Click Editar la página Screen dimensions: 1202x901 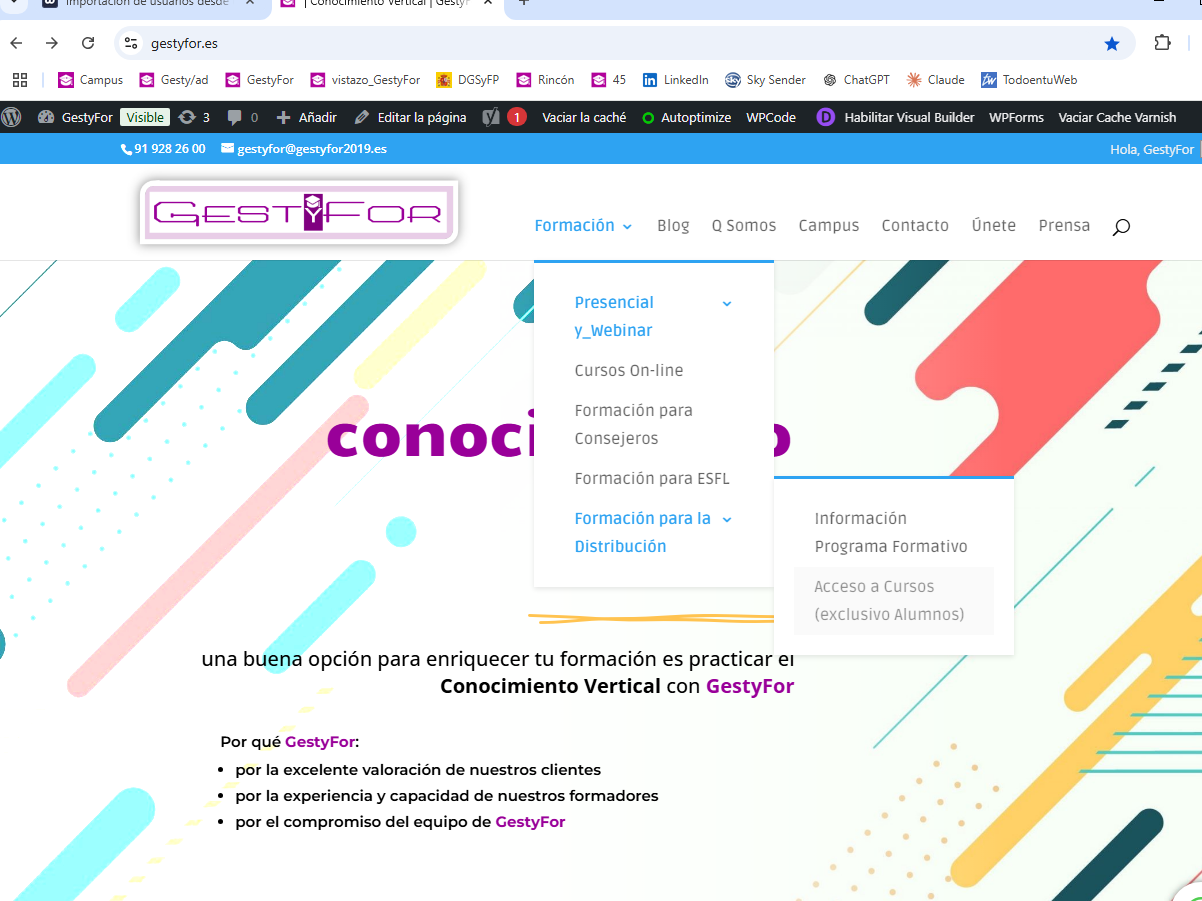point(411,117)
